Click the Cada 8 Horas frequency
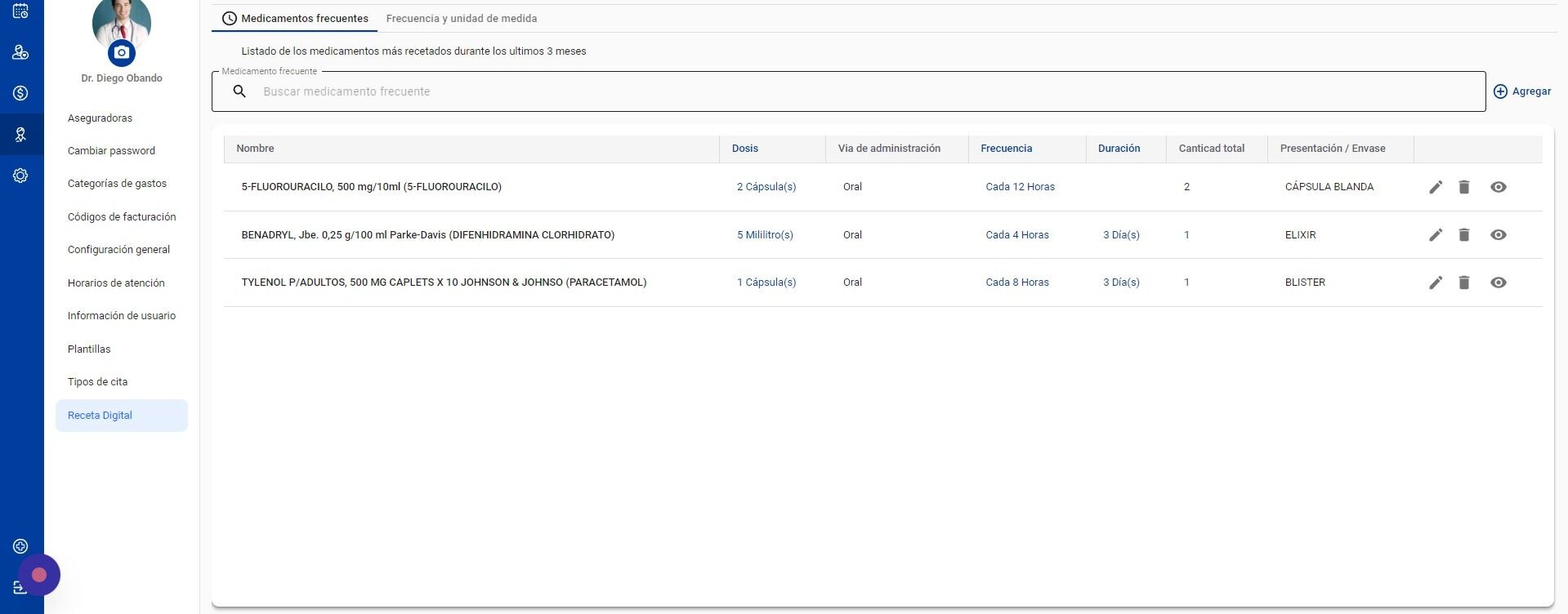Image resolution: width=1568 pixels, height=614 pixels. tap(1017, 283)
